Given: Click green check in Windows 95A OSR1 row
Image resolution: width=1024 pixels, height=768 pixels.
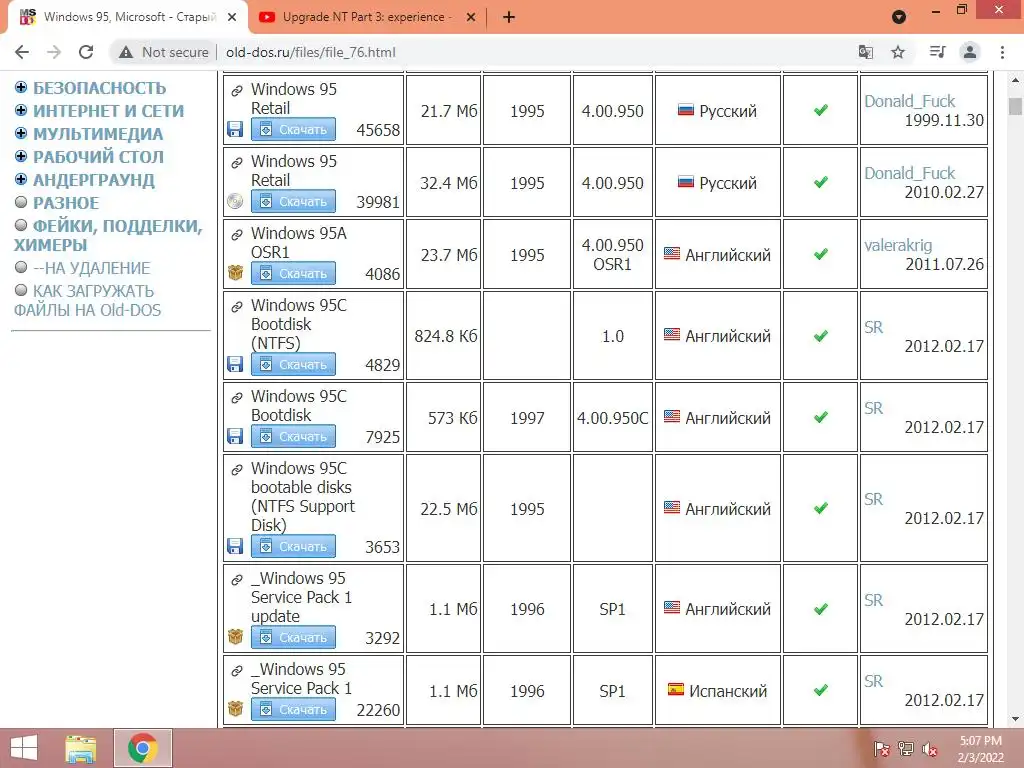Looking at the screenshot, I should click(821, 254).
